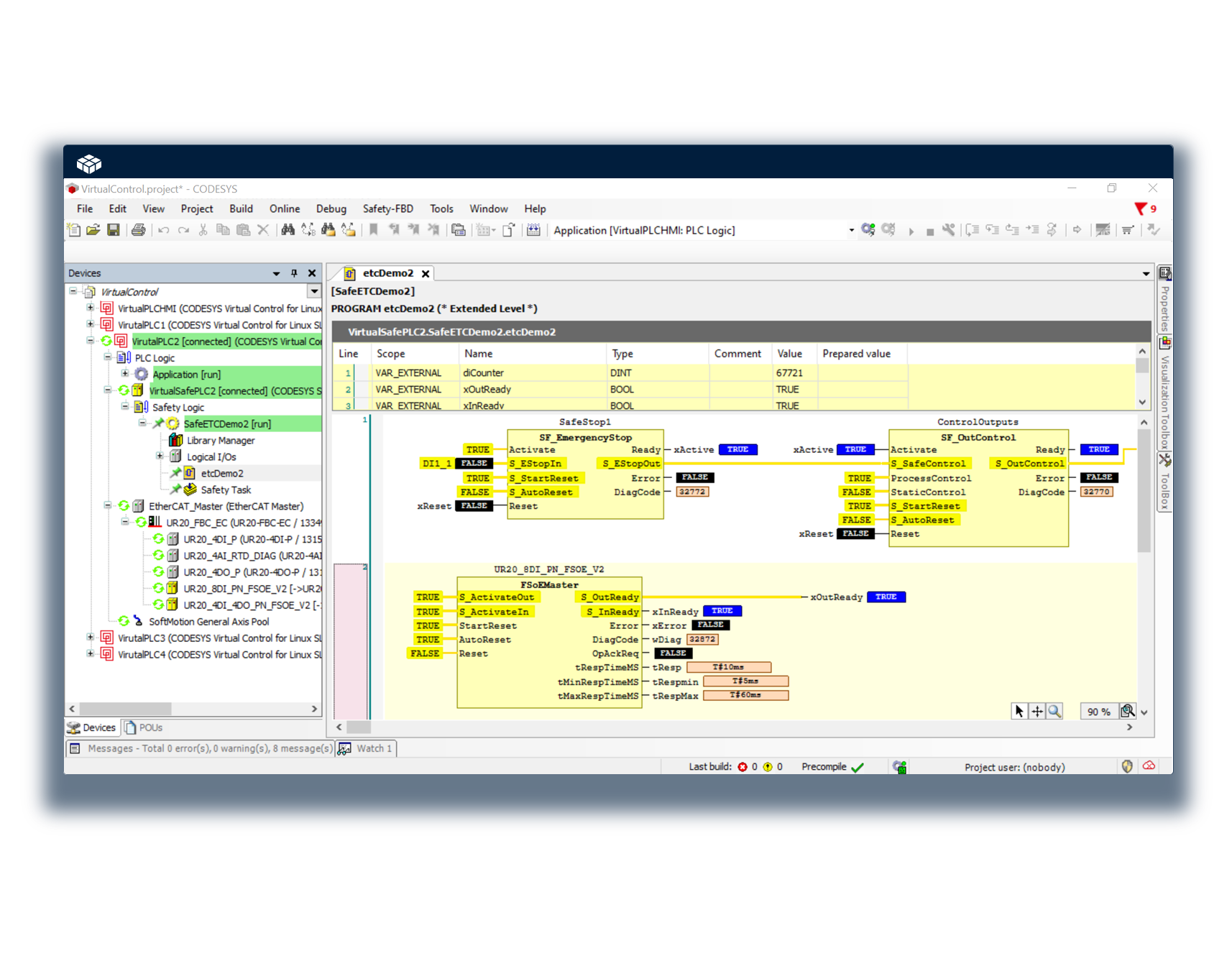Open the Debug menu

(x=331, y=208)
